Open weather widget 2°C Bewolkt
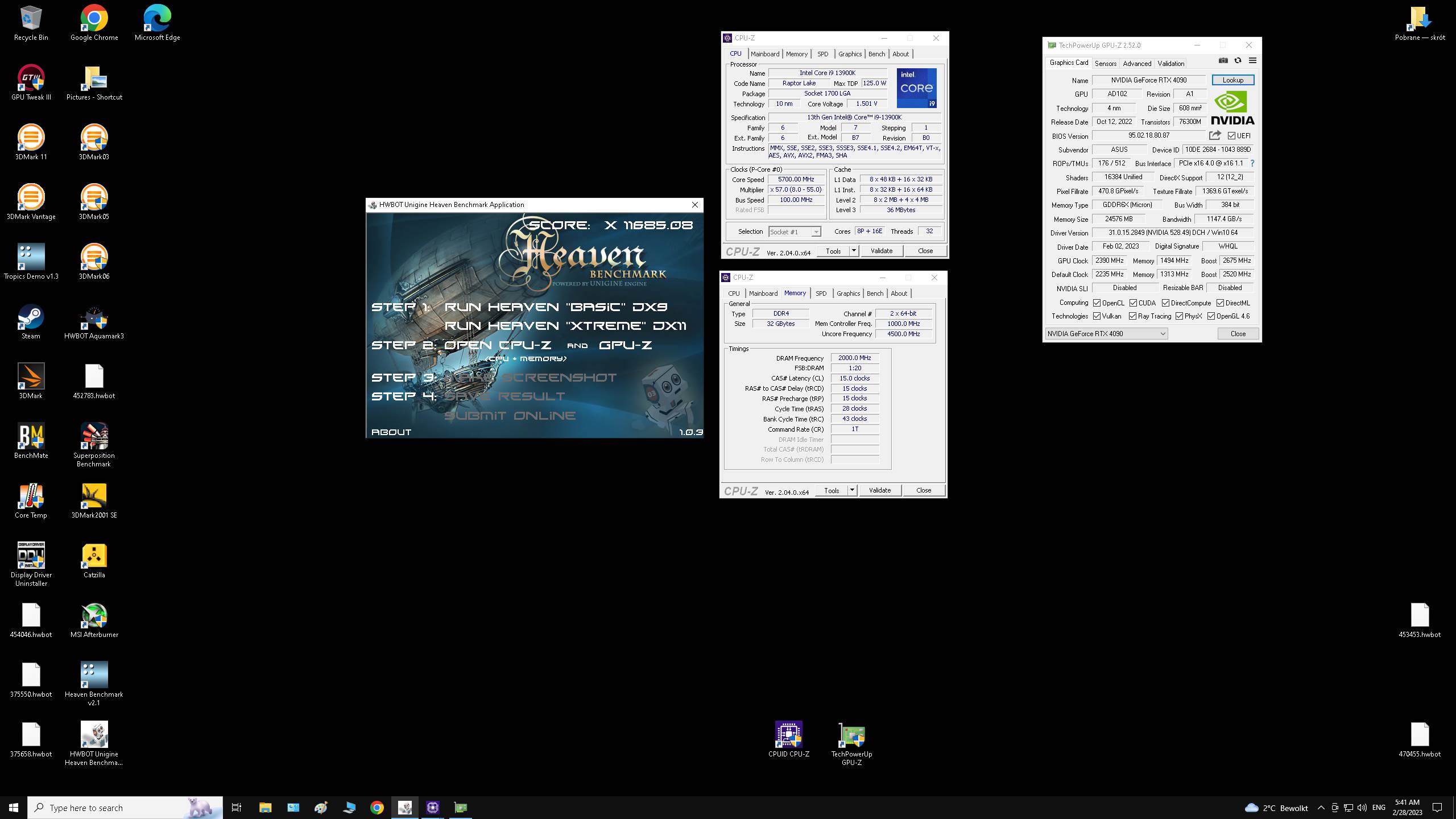This screenshot has height=819, width=1456. point(1276,808)
